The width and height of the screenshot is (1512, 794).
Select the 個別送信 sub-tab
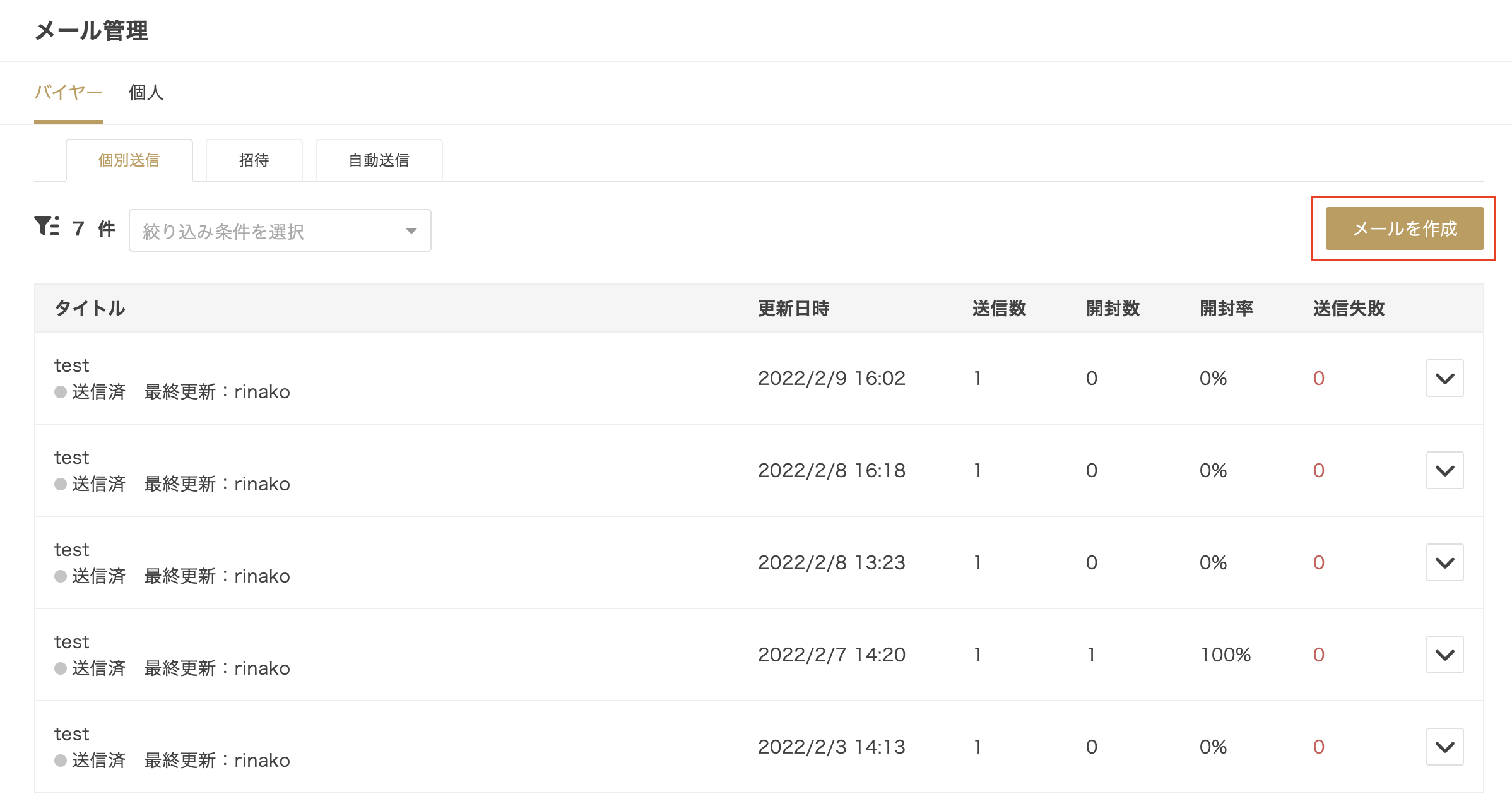click(x=129, y=160)
